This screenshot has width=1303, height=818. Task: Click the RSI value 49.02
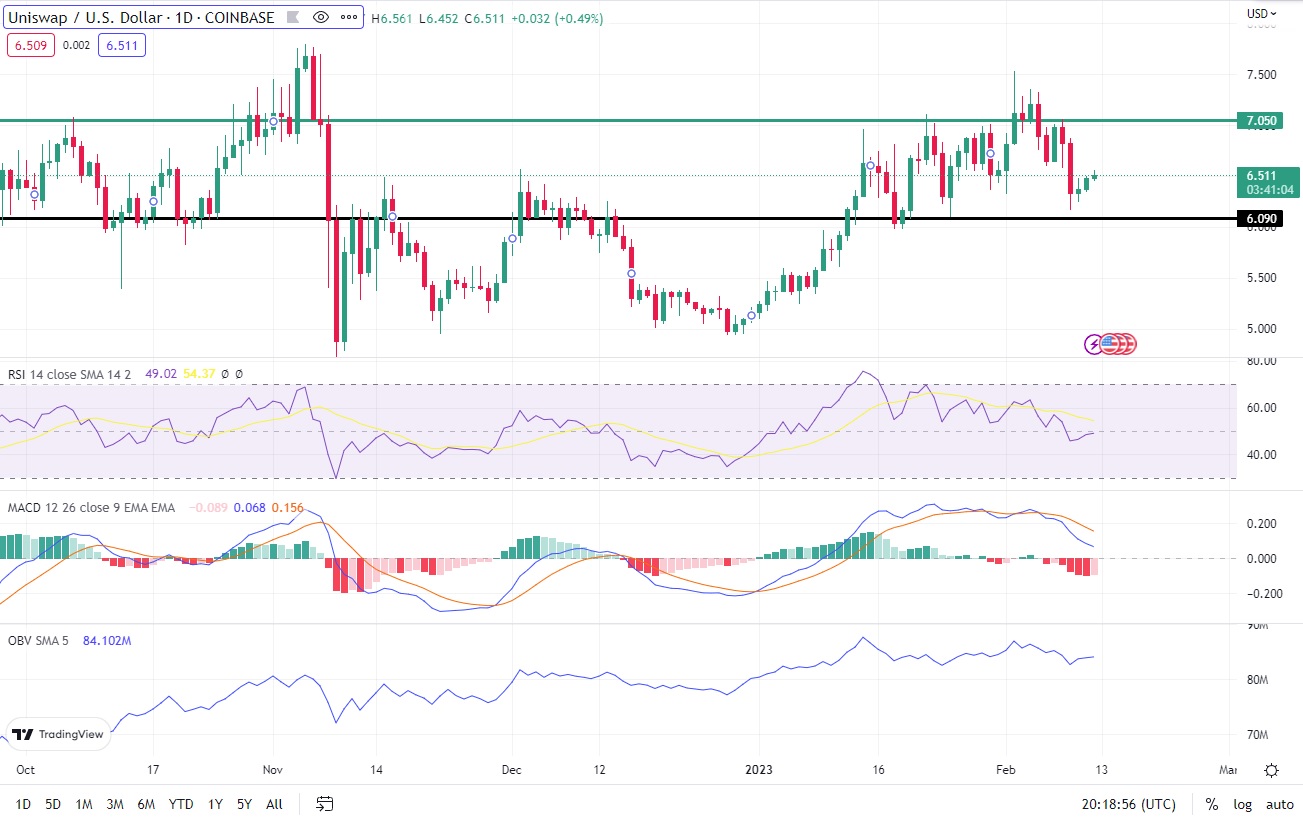click(x=161, y=374)
